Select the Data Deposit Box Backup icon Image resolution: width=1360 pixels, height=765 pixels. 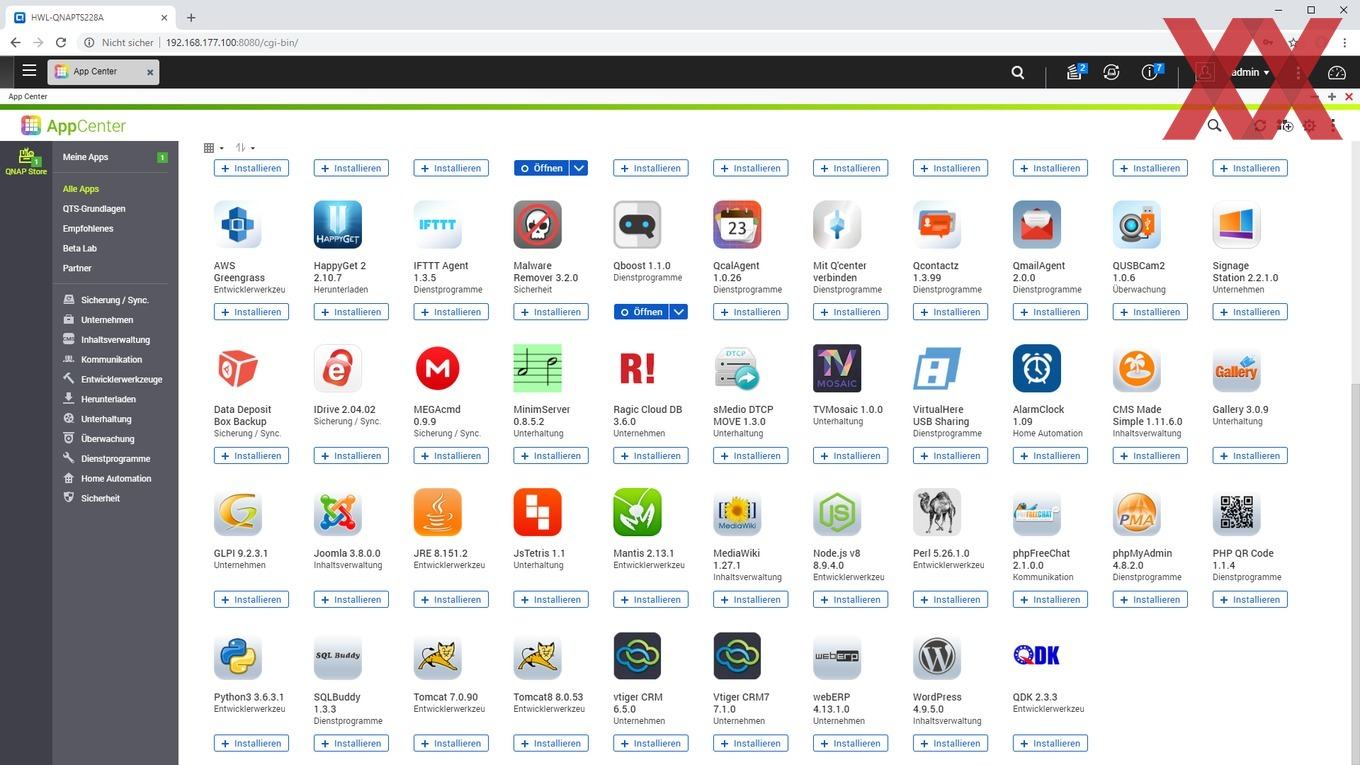tap(238, 368)
